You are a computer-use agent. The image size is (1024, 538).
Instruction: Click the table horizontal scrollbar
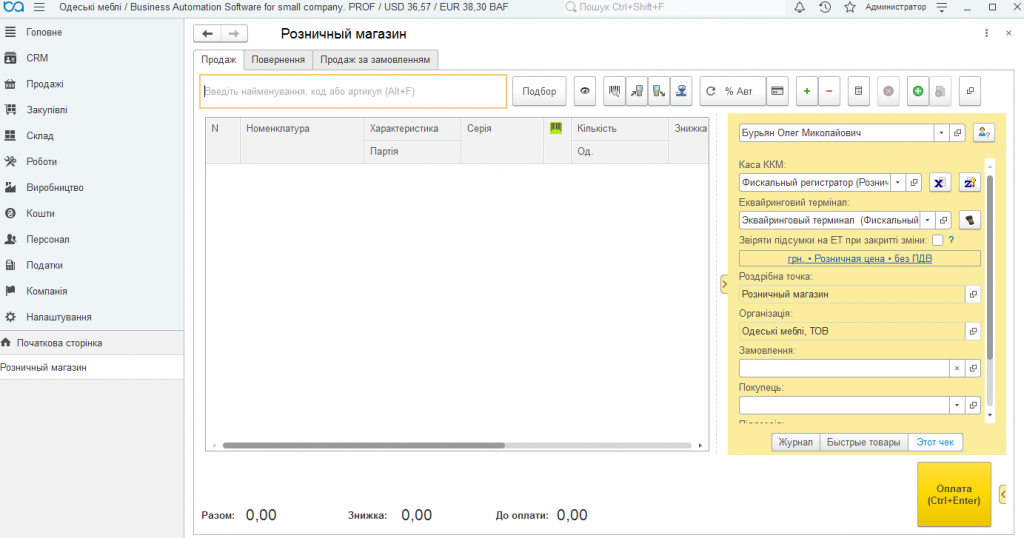[364, 445]
